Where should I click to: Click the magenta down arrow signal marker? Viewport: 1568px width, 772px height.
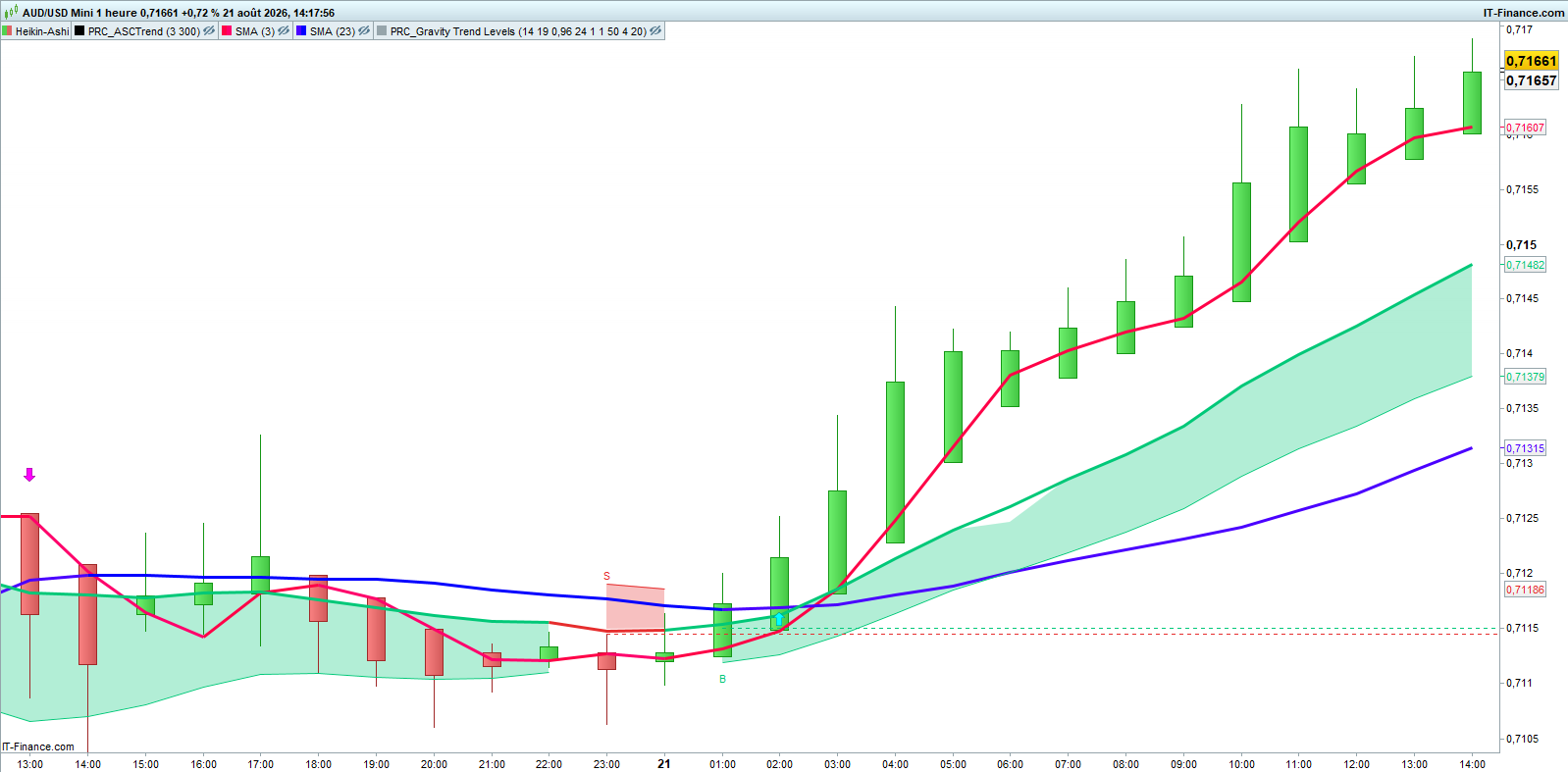pyautogui.click(x=29, y=475)
